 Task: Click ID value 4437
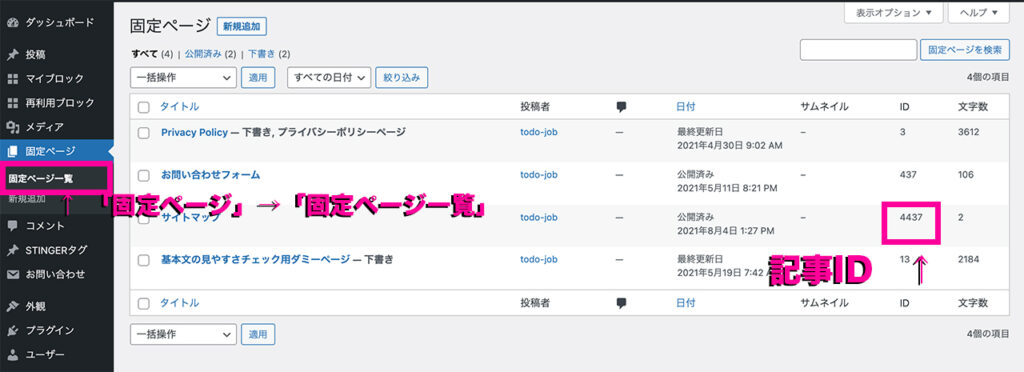pyautogui.click(x=911, y=217)
